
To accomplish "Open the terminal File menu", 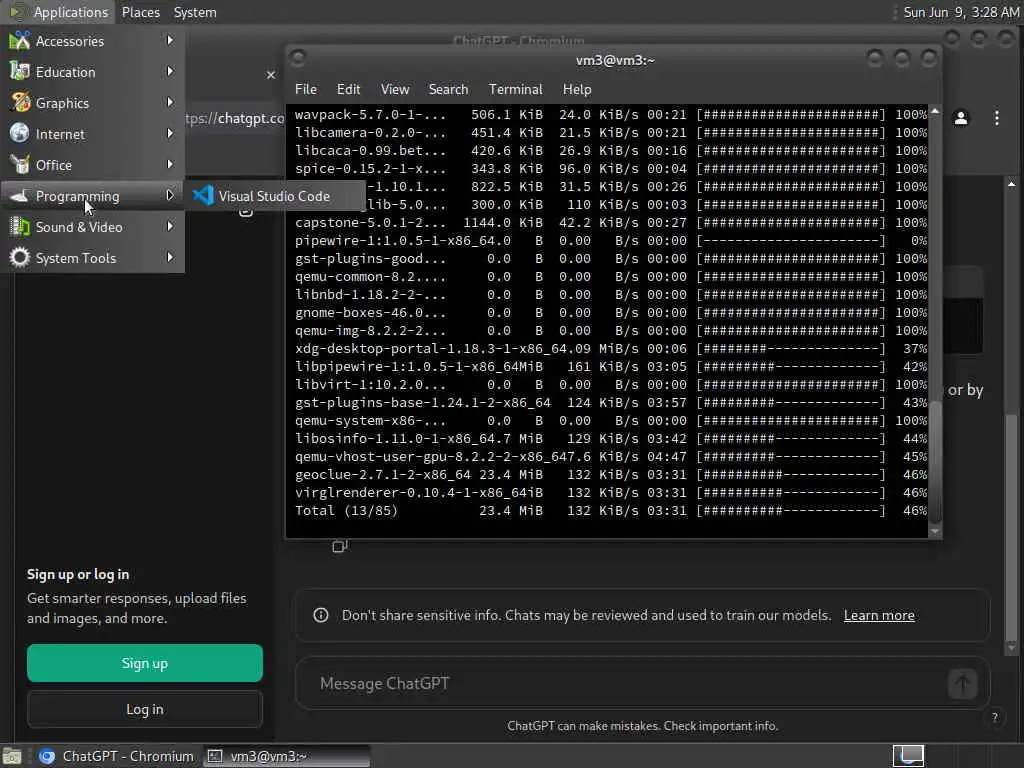I will [x=306, y=89].
